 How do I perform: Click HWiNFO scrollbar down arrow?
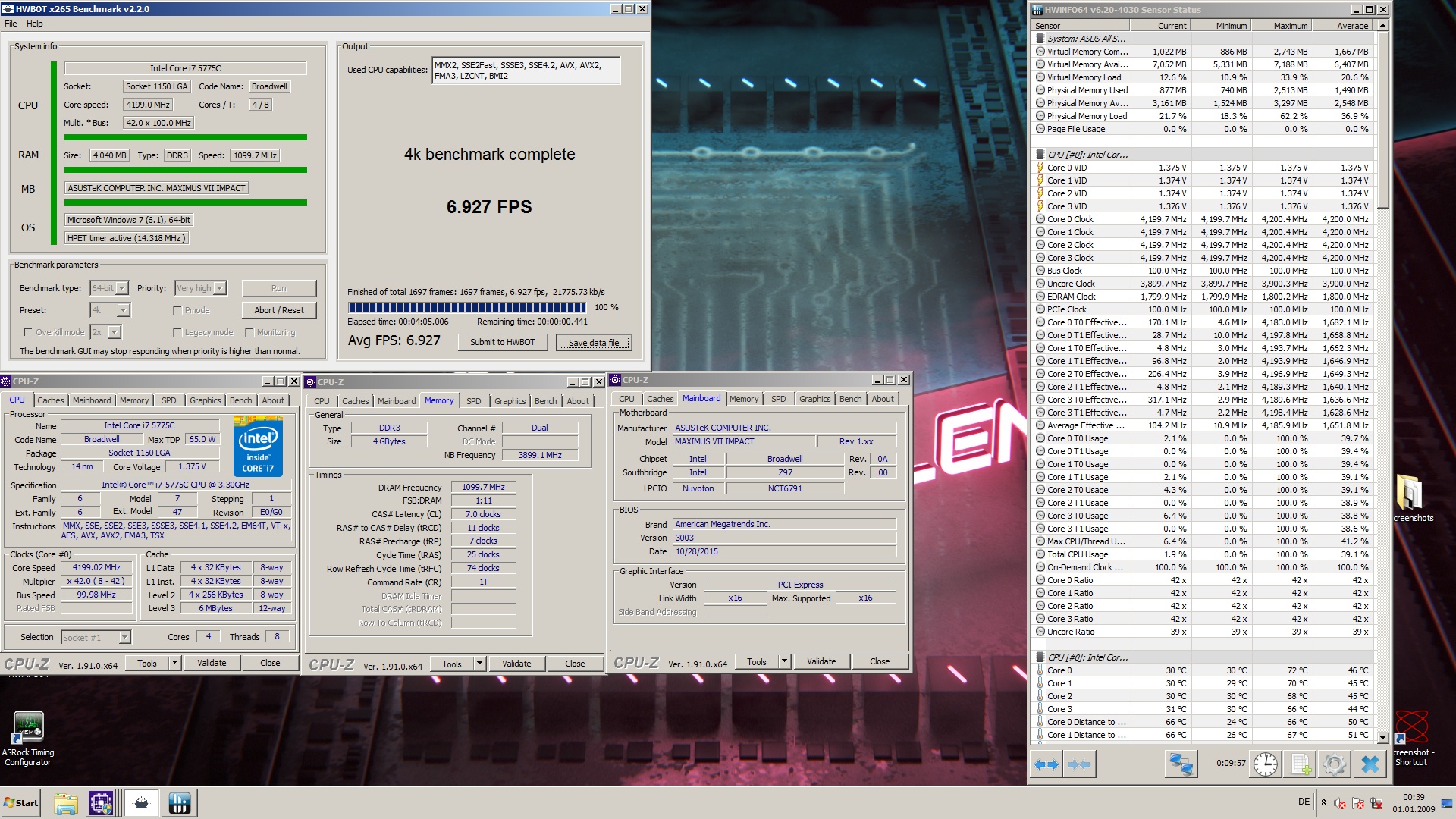[x=1382, y=737]
